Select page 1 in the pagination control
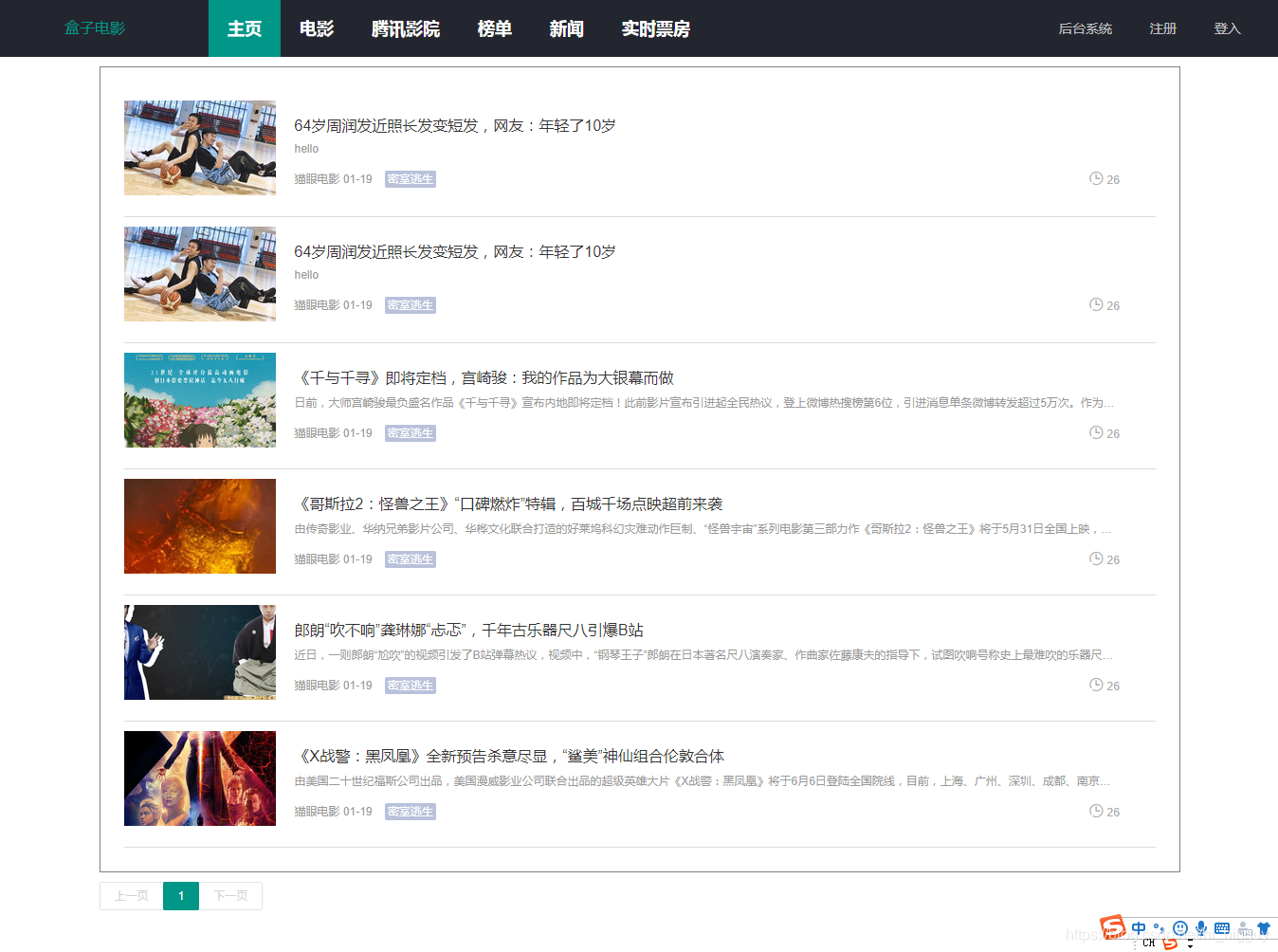This screenshot has height=952, width=1278. click(x=180, y=895)
